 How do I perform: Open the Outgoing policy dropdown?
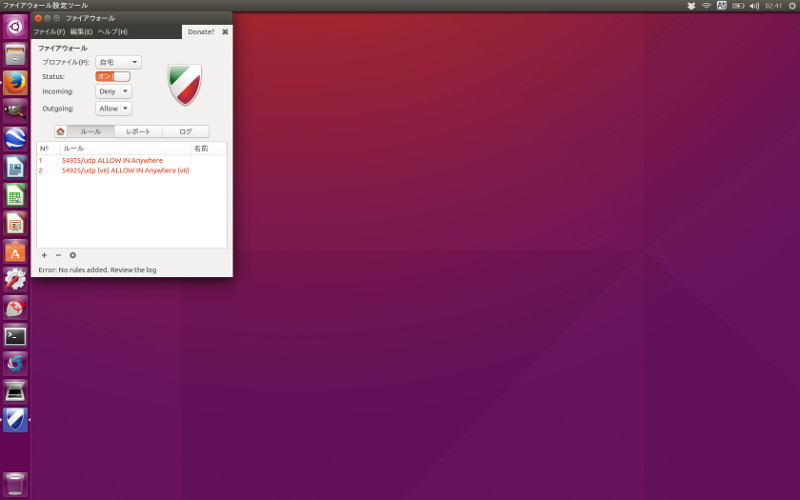coord(114,109)
